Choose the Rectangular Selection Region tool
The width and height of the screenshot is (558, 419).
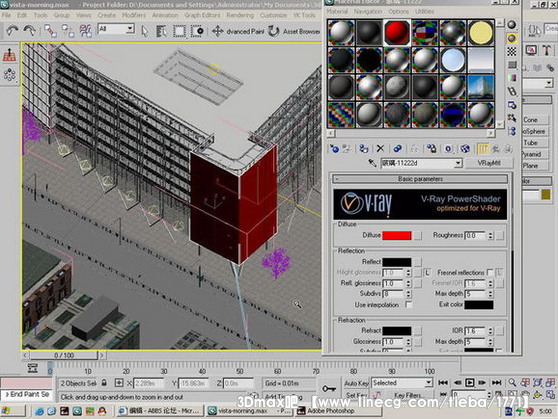coord(179,31)
